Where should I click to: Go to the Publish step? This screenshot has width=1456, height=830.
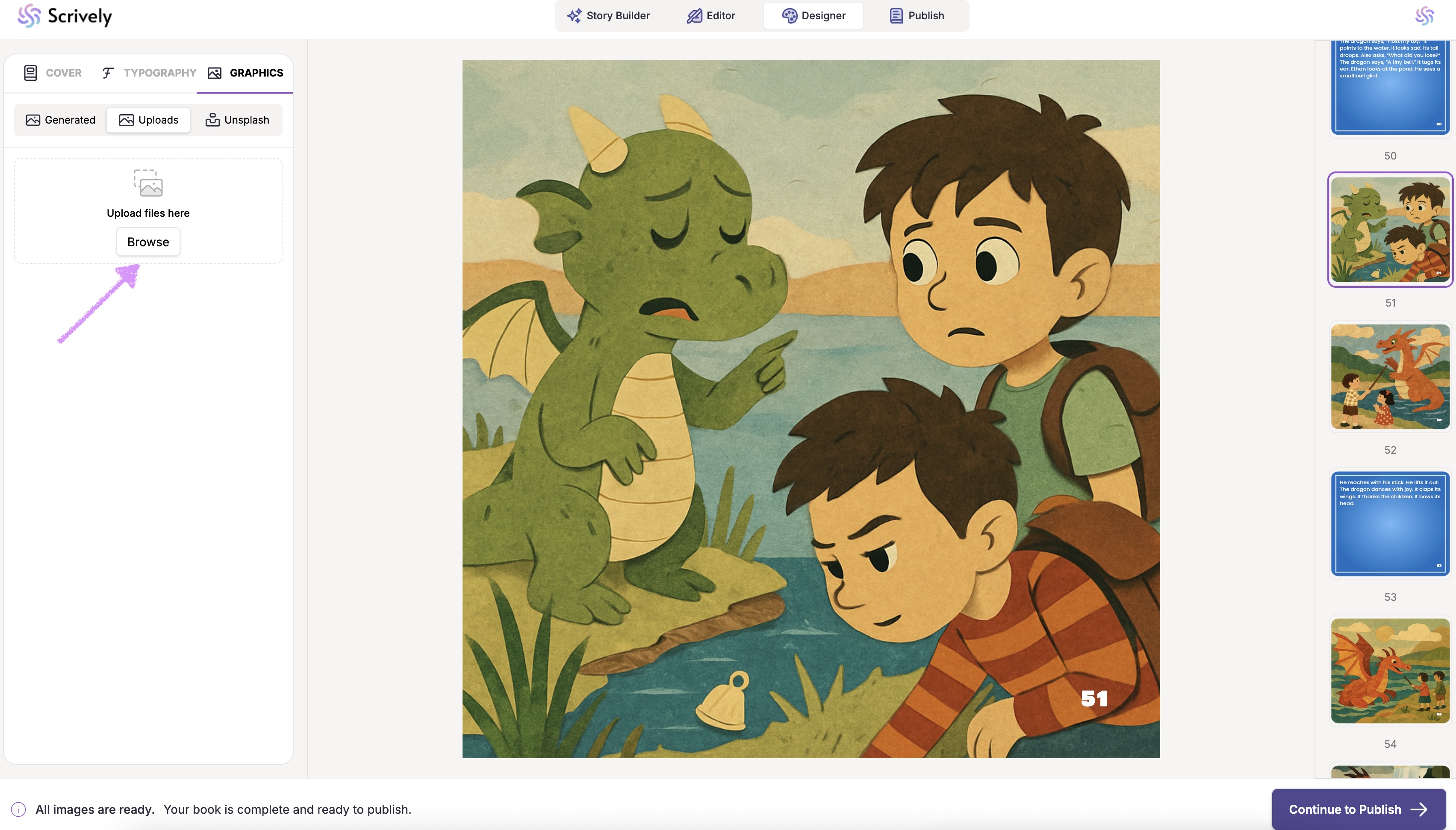coord(917,15)
